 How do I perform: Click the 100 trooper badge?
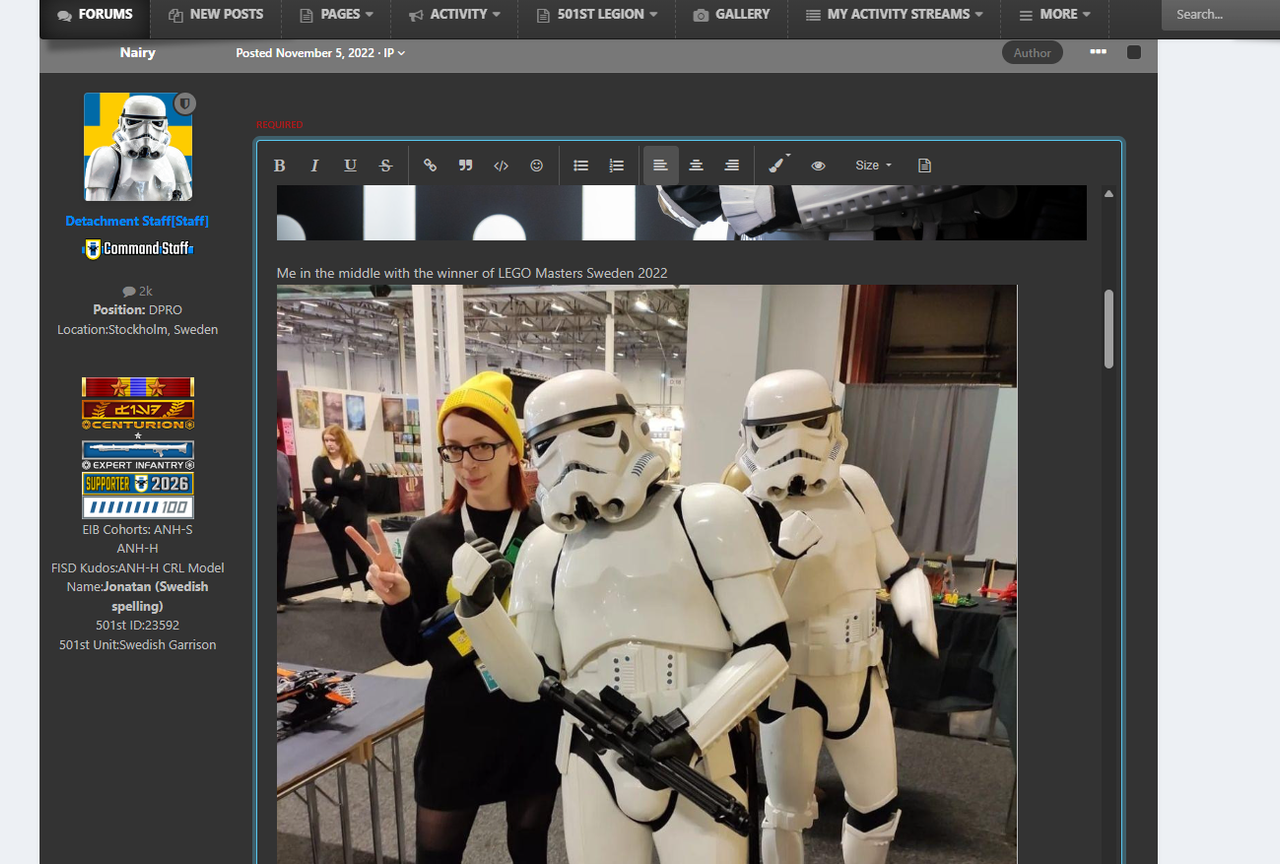[138, 508]
